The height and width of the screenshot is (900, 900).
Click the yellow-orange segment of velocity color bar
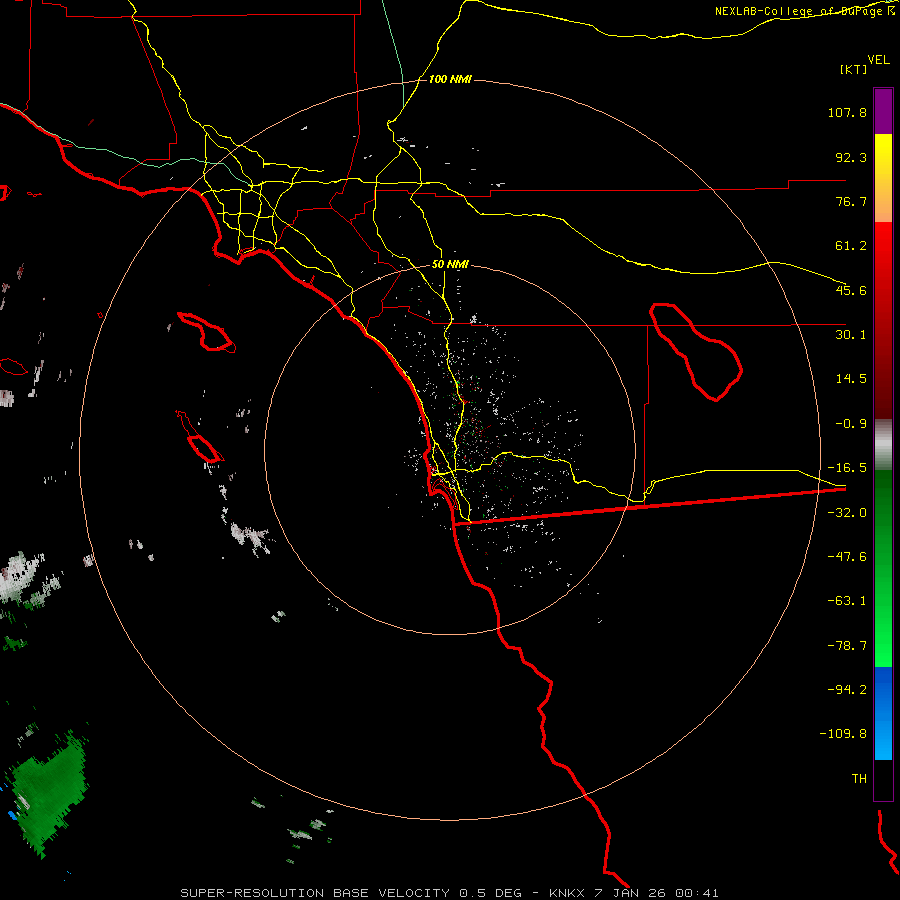click(883, 178)
